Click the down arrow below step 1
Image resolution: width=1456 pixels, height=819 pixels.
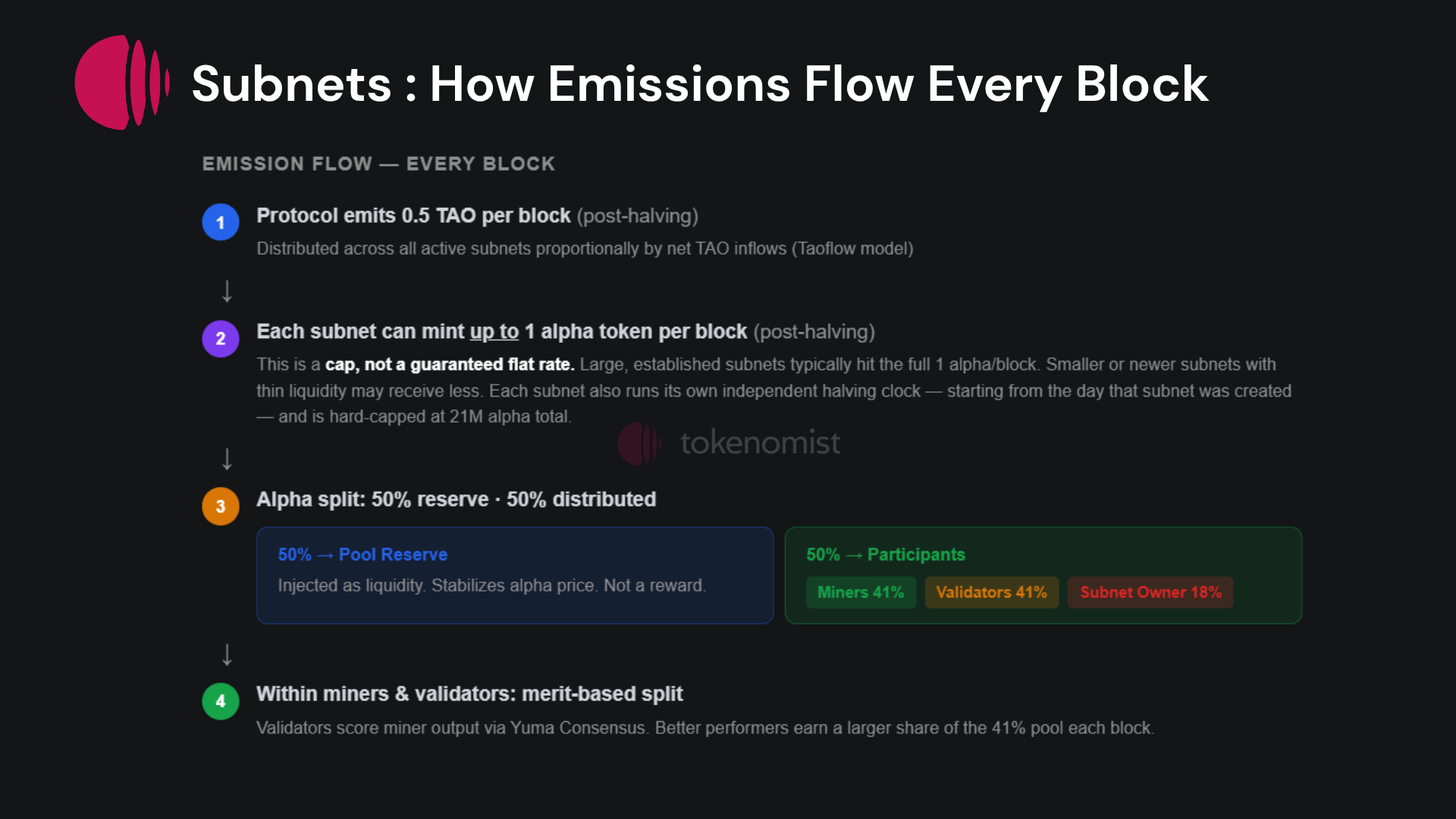(x=227, y=291)
